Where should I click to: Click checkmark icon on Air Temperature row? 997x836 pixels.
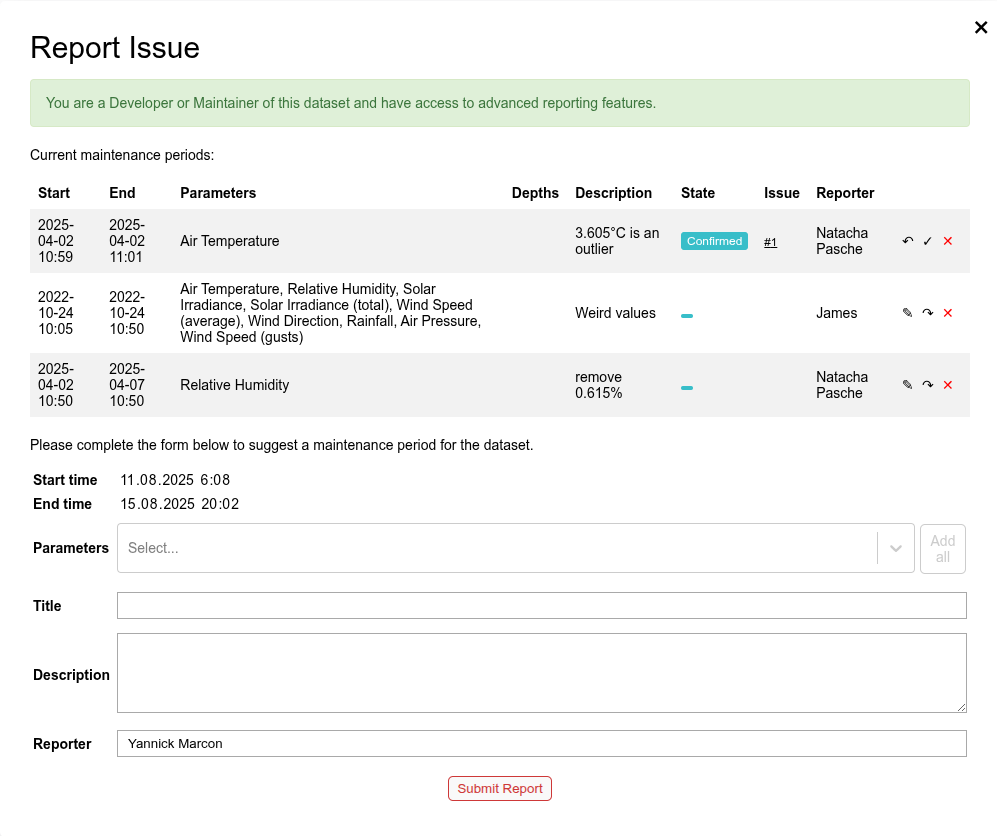tap(928, 241)
